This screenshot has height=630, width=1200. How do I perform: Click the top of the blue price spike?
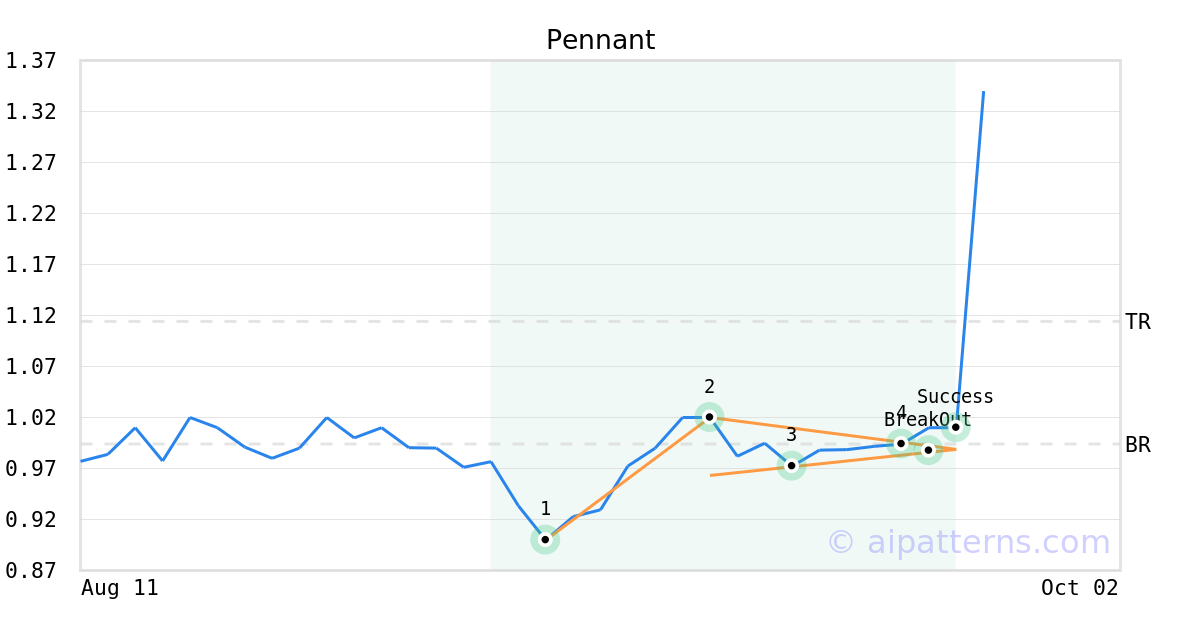pos(984,92)
